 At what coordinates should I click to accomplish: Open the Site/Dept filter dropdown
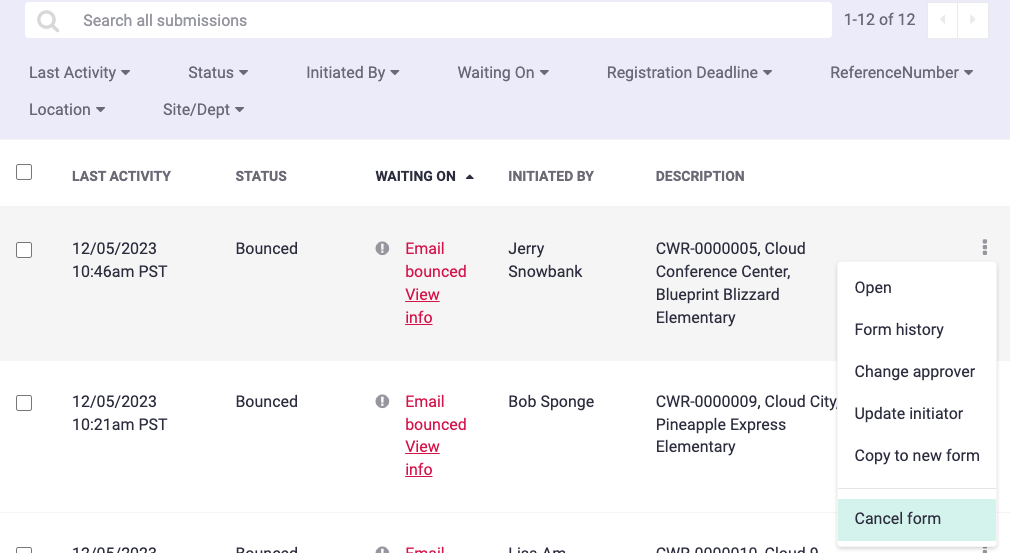pyautogui.click(x=203, y=110)
